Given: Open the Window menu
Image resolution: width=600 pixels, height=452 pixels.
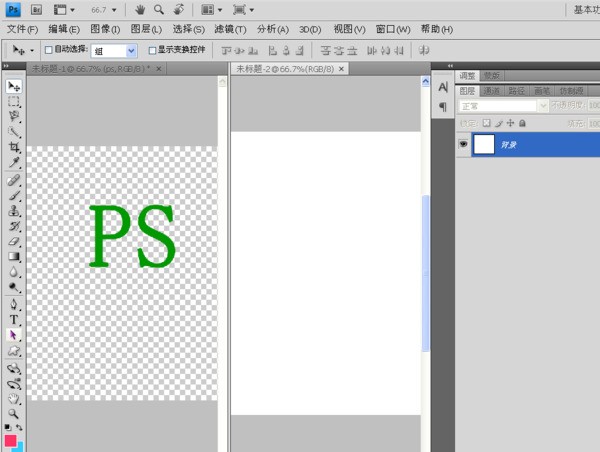Looking at the screenshot, I should click(x=393, y=29).
